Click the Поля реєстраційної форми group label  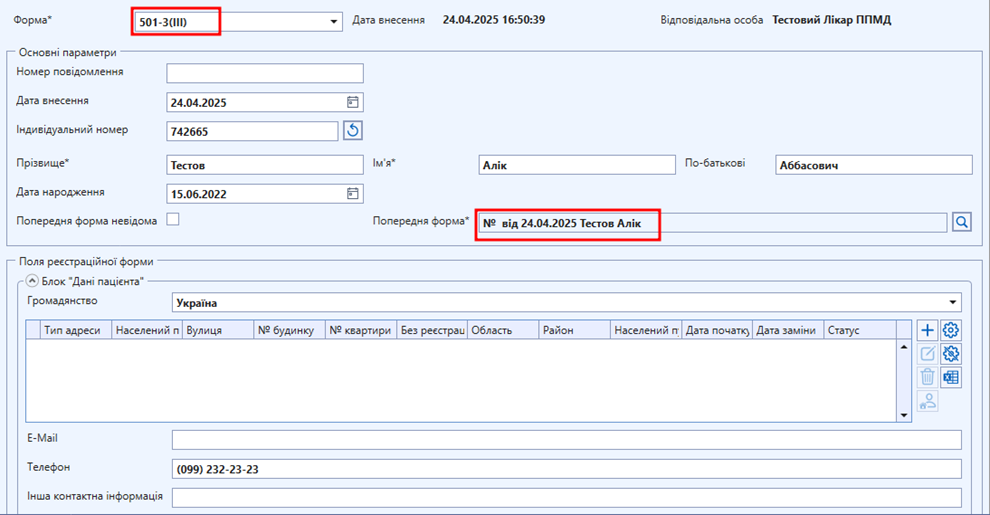pyautogui.click(x=86, y=261)
